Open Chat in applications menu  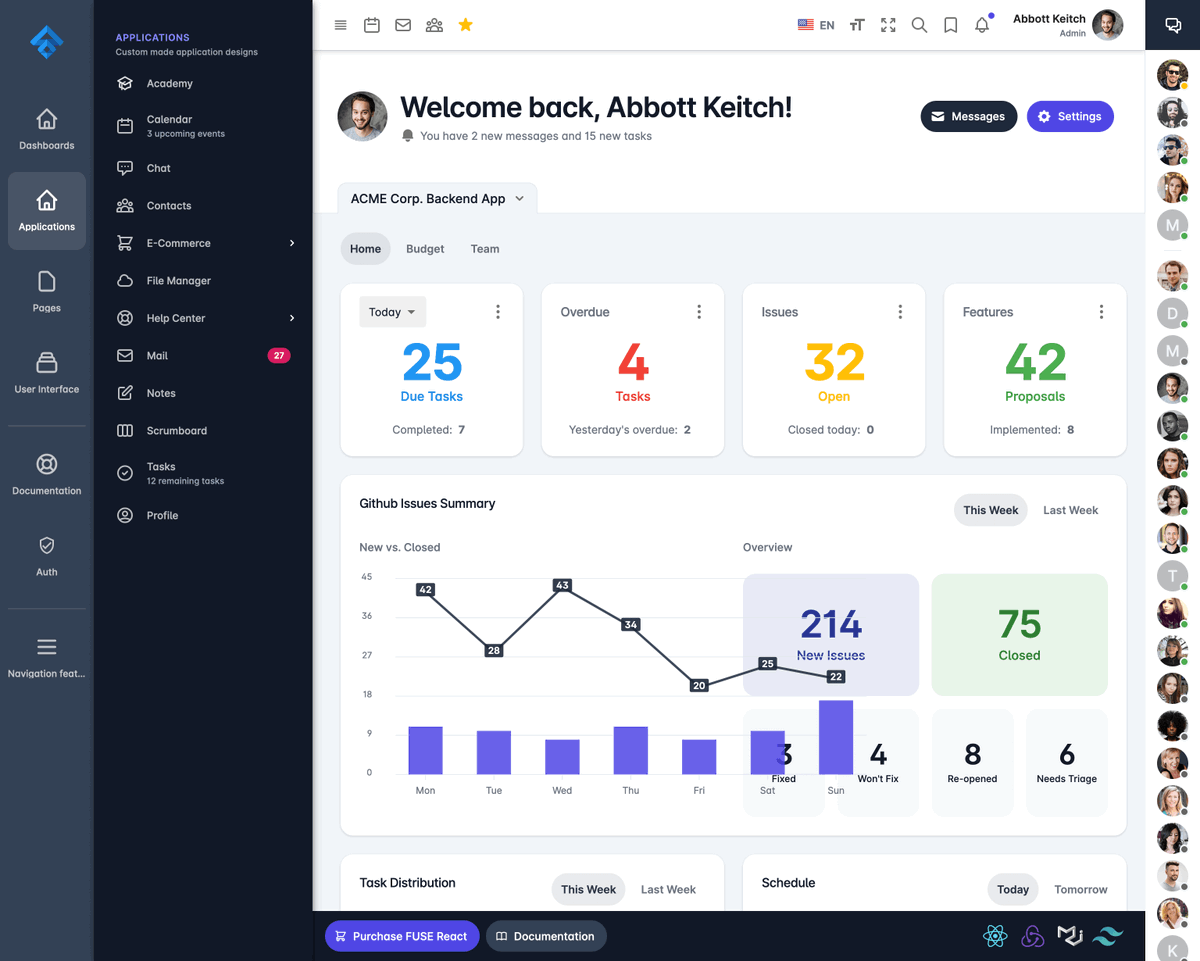206,168
